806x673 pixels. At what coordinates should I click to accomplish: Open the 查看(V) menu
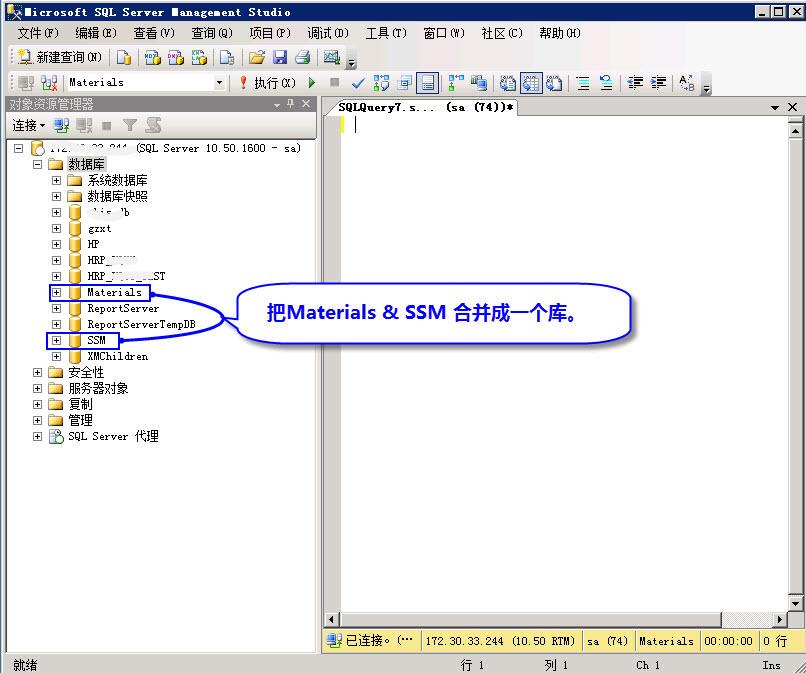(x=154, y=33)
